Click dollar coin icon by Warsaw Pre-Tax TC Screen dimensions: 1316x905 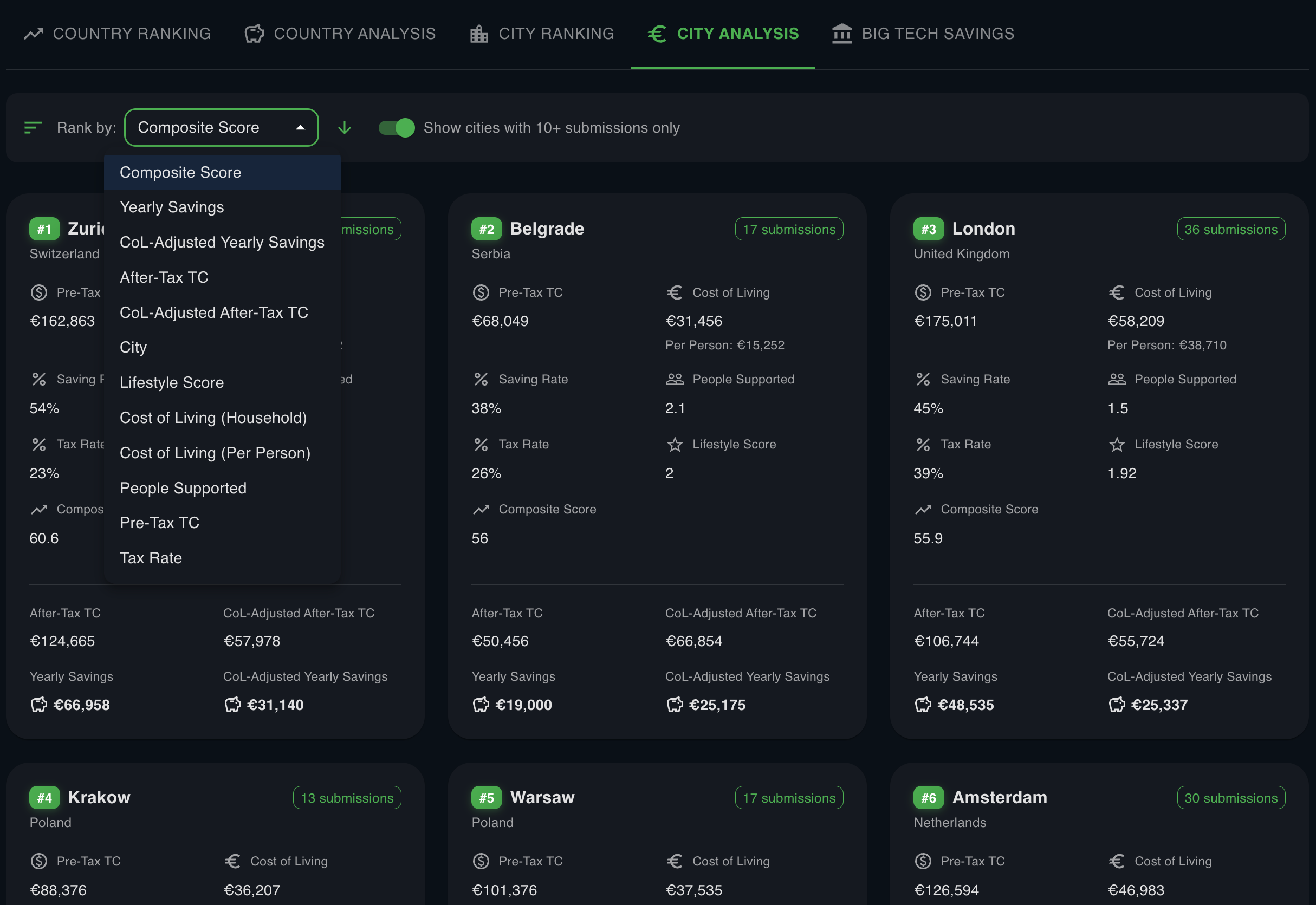(481, 861)
